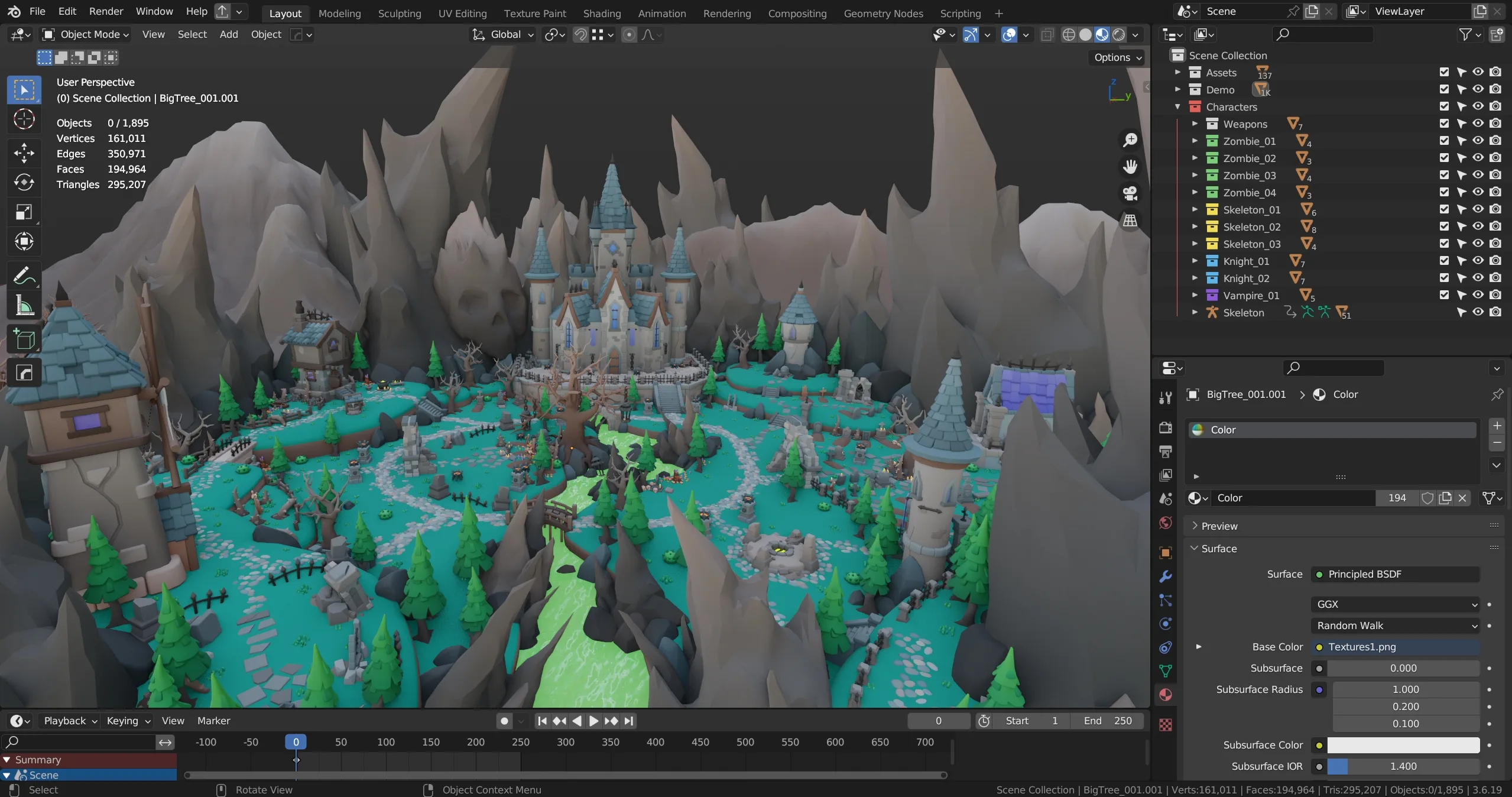Select the Annotate pencil tool
The height and width of the screenshot is (797, 1512).
(x=24, y=276)
